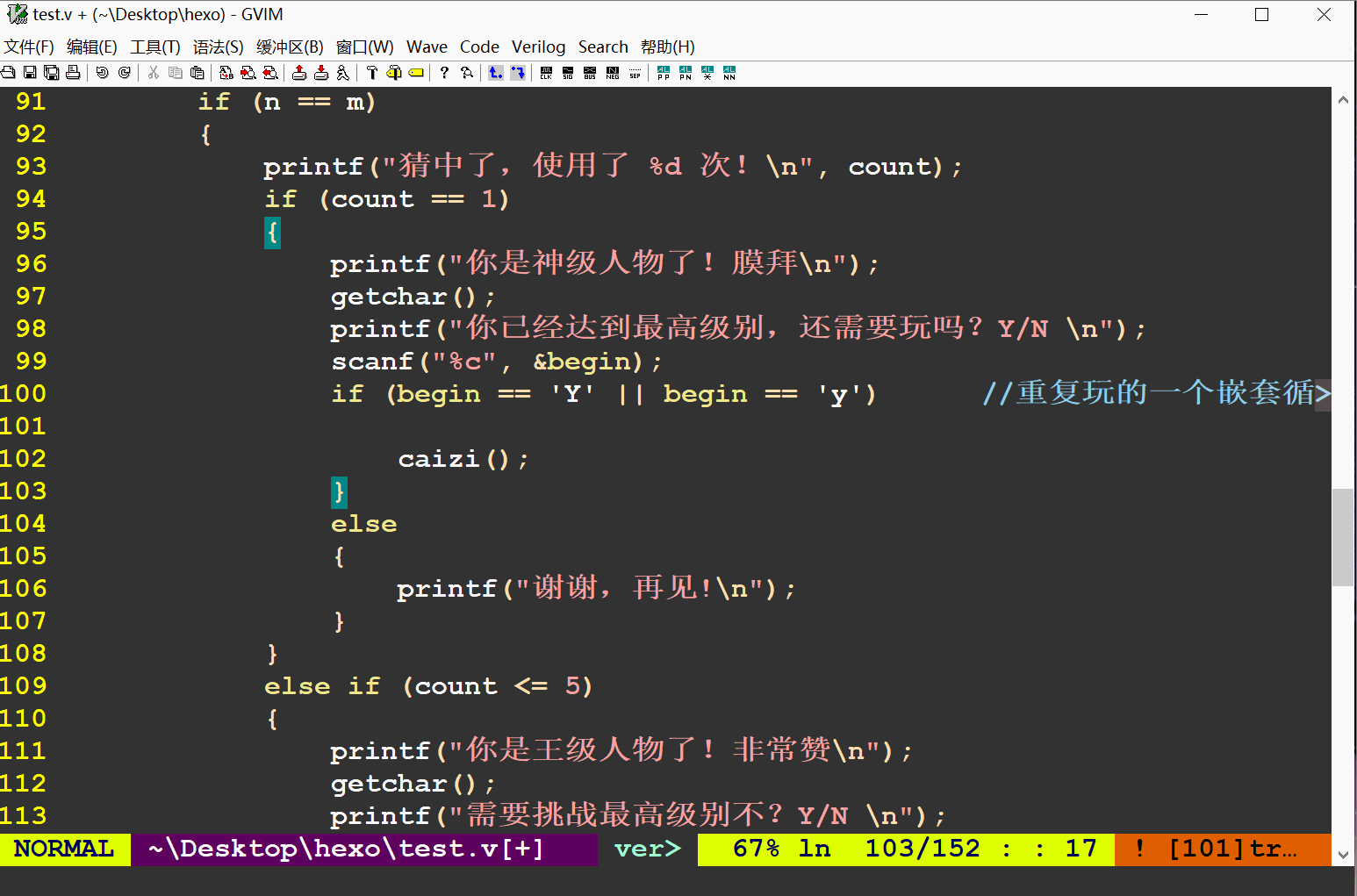Open Find and Replace (A→B) icon
Image resolution: width=1357 pixels, height=896 pixels.
[x=226, y=73]
